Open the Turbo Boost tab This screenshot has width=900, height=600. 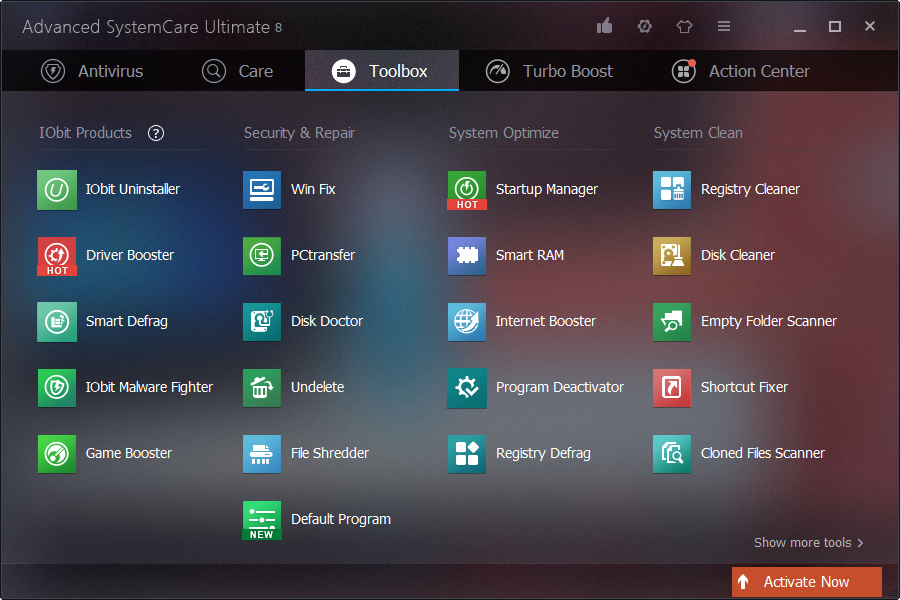pyautogui.click(x=549, y=71)
